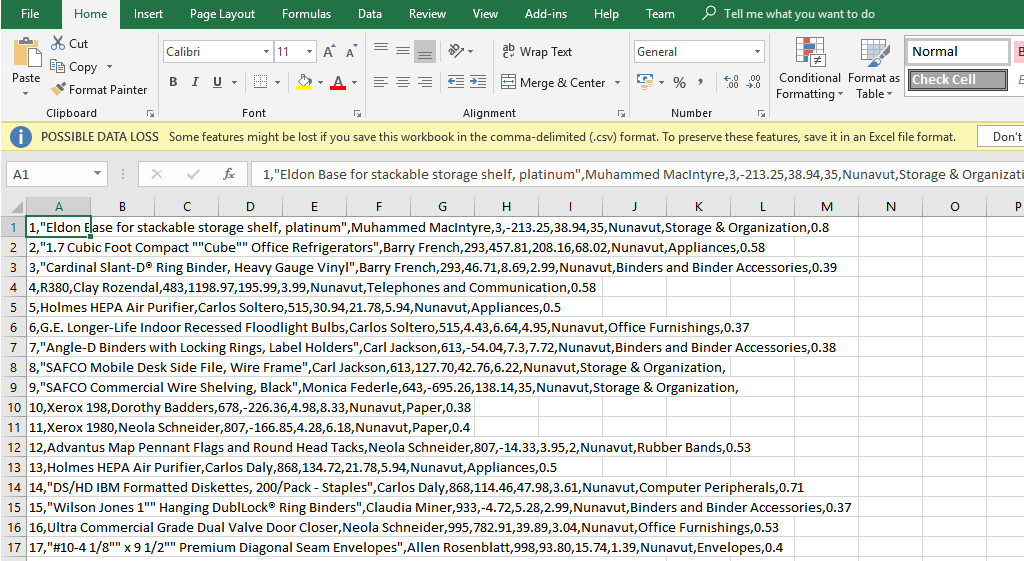Image resolution: width=1024 pixels, height=561 pixels.
Task: Click the Insert Function fx icon
Action: pyautogui.click(x=228, y=174)
